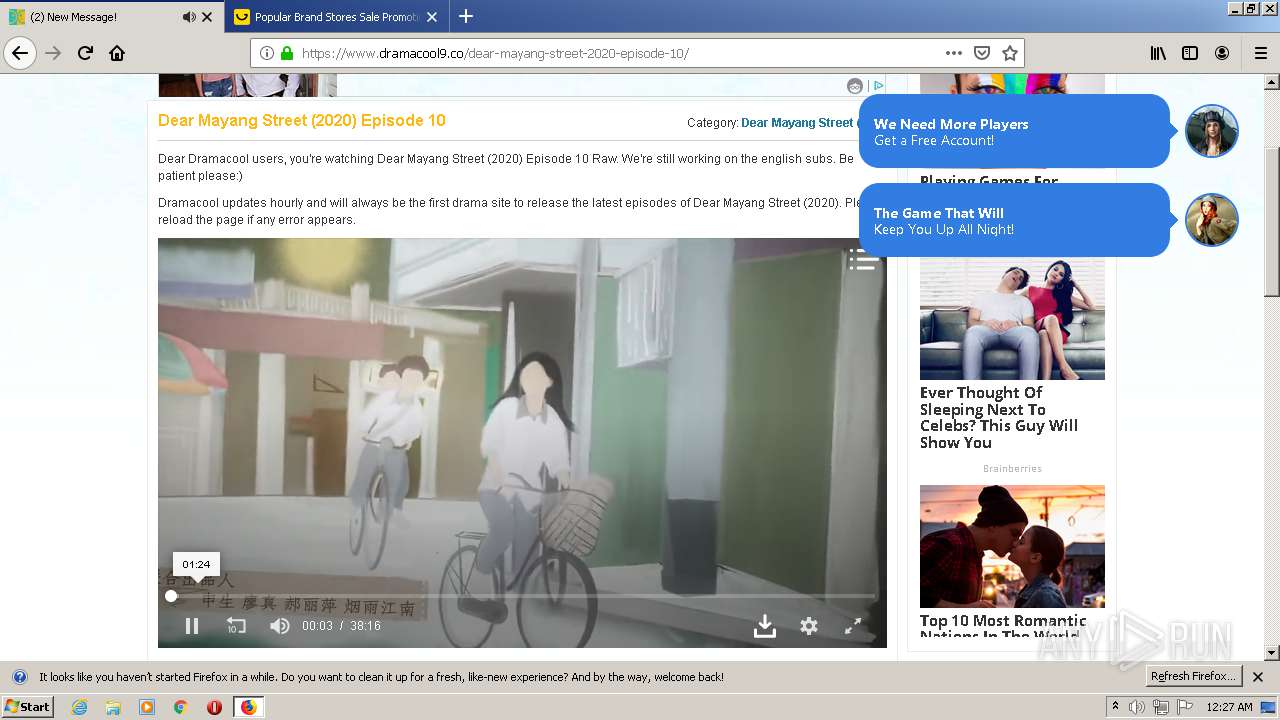Open the Dear Mayang Street category link
The height and width of the screenshot is (720, 1280).
point(797,123)
